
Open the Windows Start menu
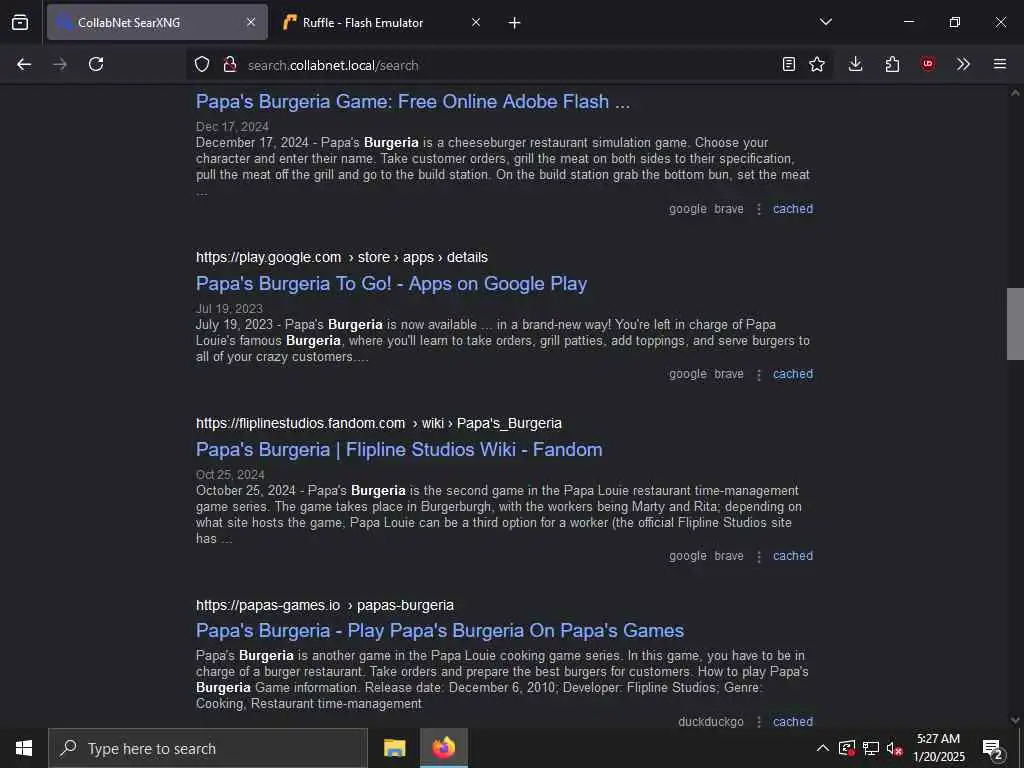(24, 748)
